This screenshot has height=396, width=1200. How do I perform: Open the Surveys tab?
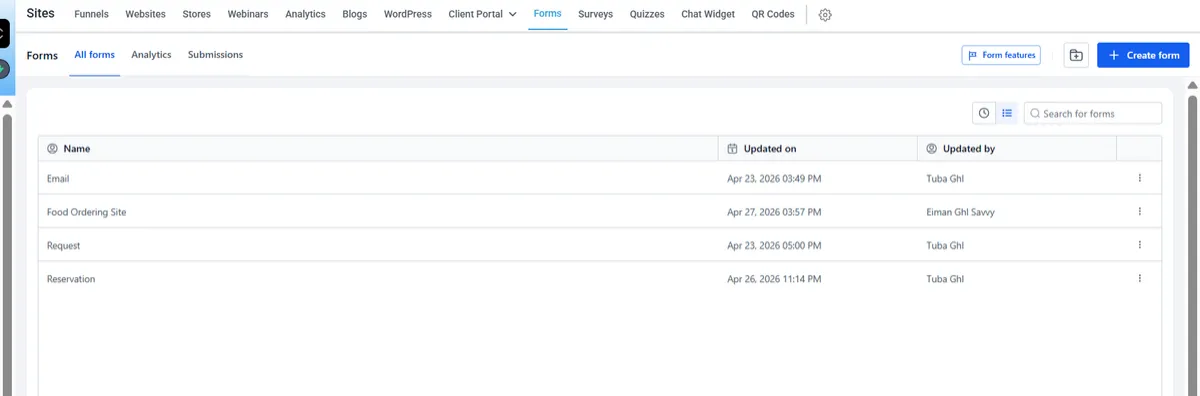click(x=595, y=15)
